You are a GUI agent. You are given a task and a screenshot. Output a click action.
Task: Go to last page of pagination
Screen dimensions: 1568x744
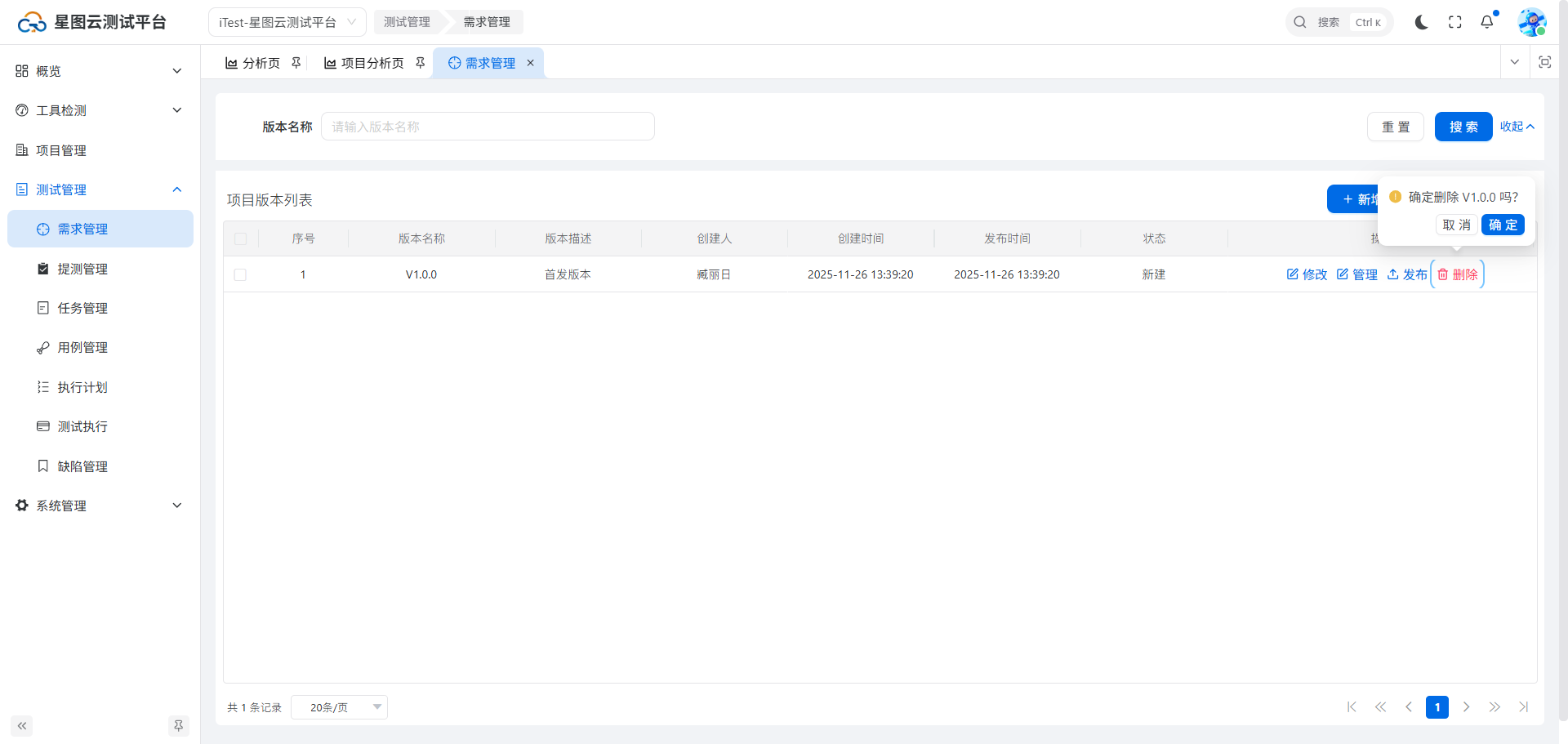(1523, 707)
